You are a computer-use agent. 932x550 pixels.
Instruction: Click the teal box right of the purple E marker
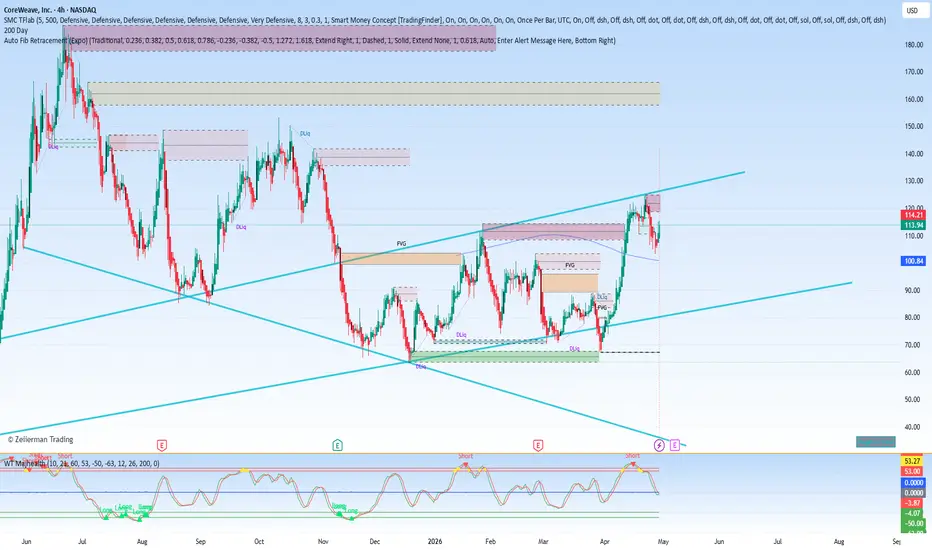876,442
